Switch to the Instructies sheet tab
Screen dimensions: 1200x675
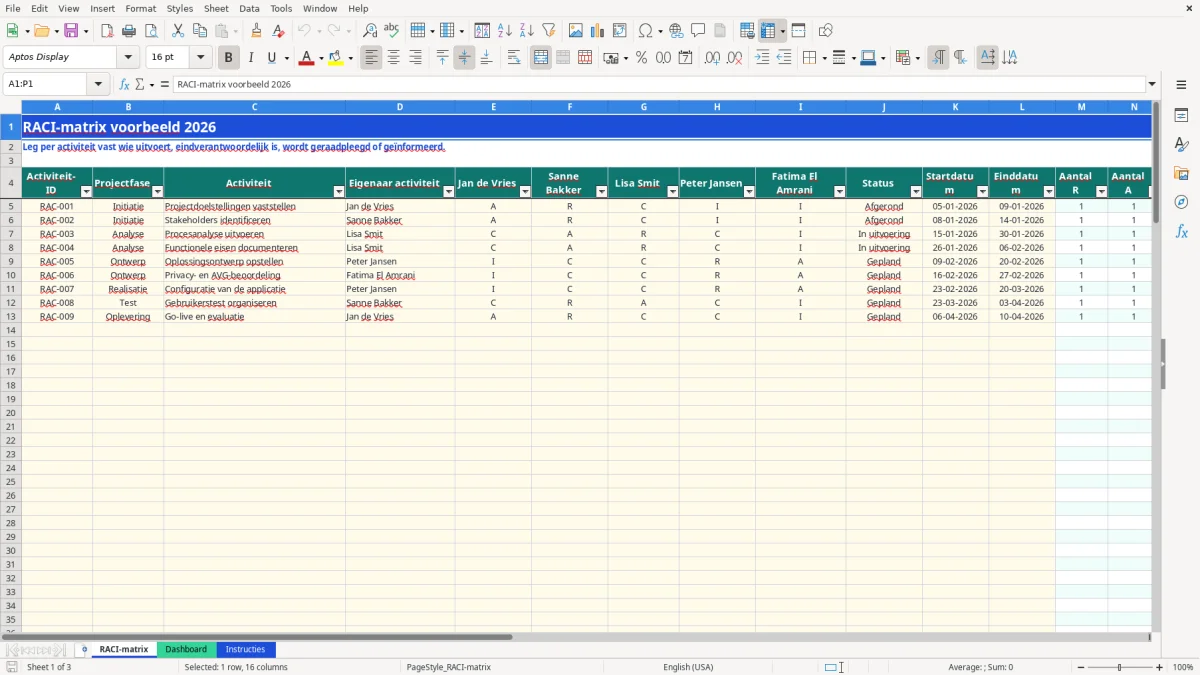pos(245,650)
